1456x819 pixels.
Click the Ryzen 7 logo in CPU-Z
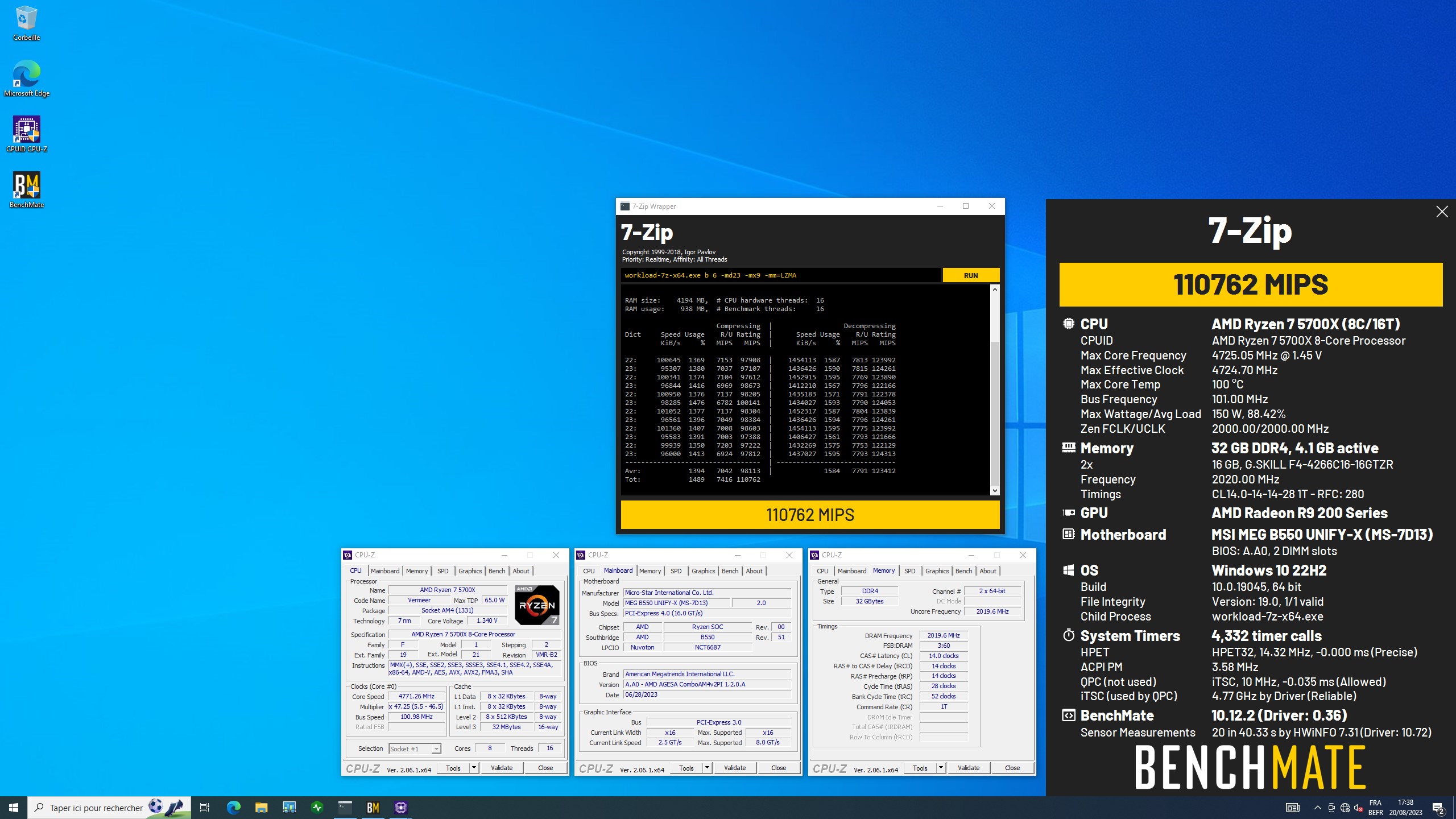click(536, 605)
